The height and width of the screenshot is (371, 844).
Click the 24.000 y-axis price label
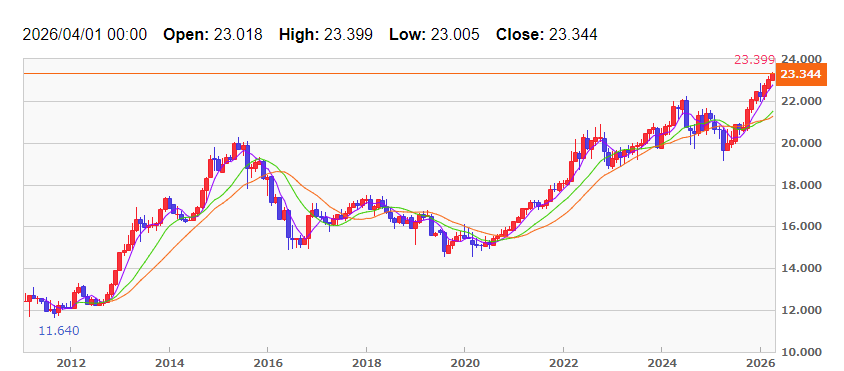801,59
